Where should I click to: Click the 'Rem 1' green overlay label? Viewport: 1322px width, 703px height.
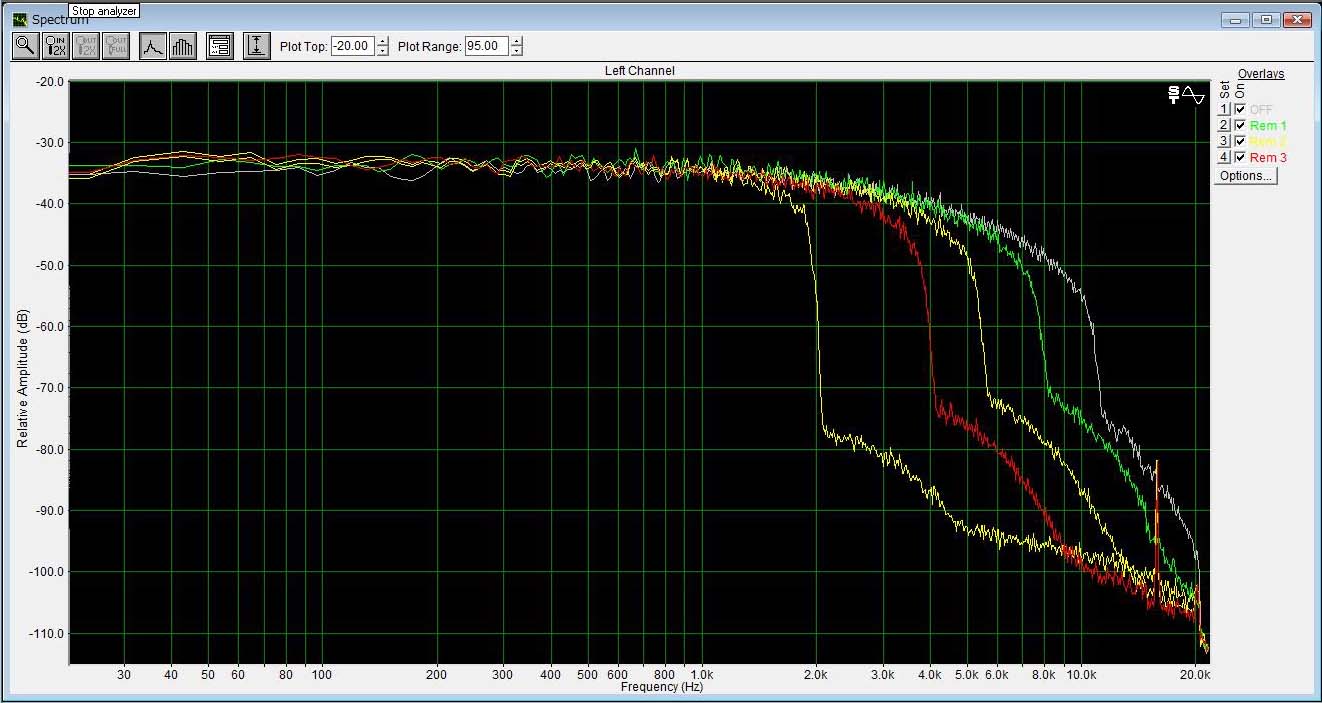pyautogui.click(x=1268, y=126)
